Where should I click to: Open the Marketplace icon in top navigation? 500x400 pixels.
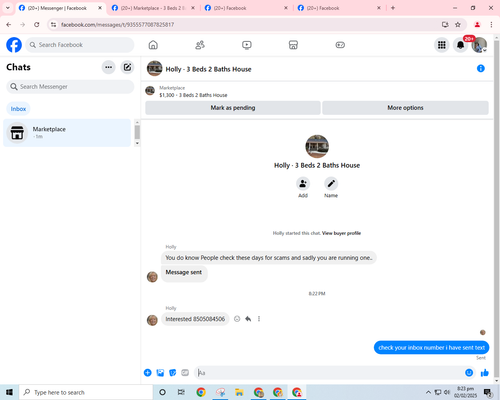click(x=293, y=45)
